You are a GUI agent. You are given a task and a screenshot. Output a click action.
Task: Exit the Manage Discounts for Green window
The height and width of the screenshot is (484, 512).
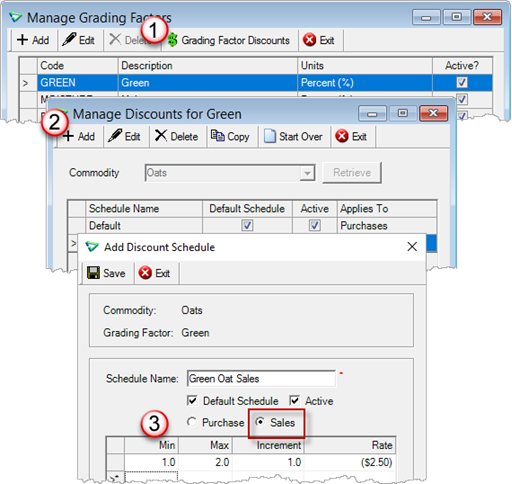(x=351, y=136)
